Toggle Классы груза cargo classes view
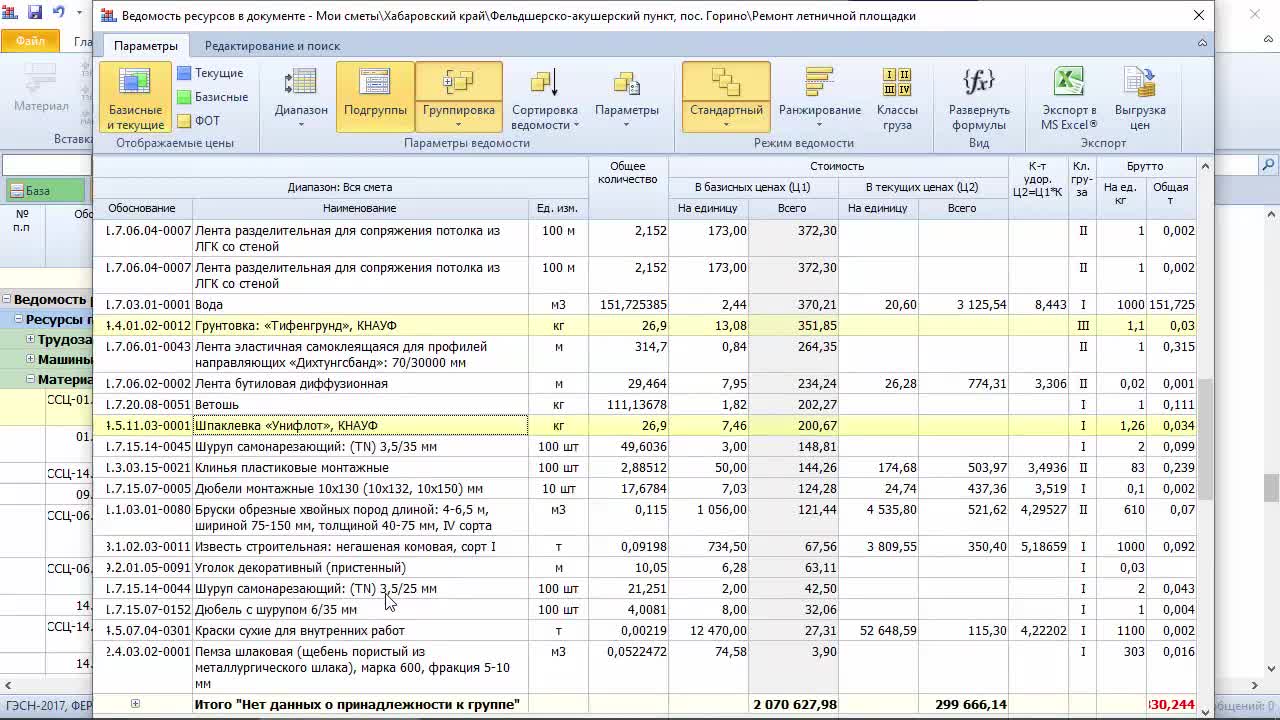Screen dimensions: 1280x720 click(x=897, y=97)
